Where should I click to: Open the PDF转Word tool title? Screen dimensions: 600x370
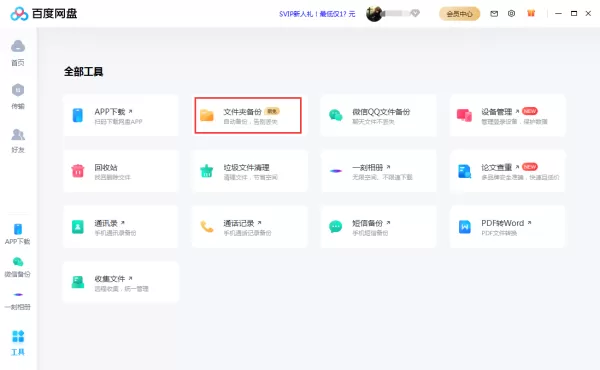click(502, 223)
